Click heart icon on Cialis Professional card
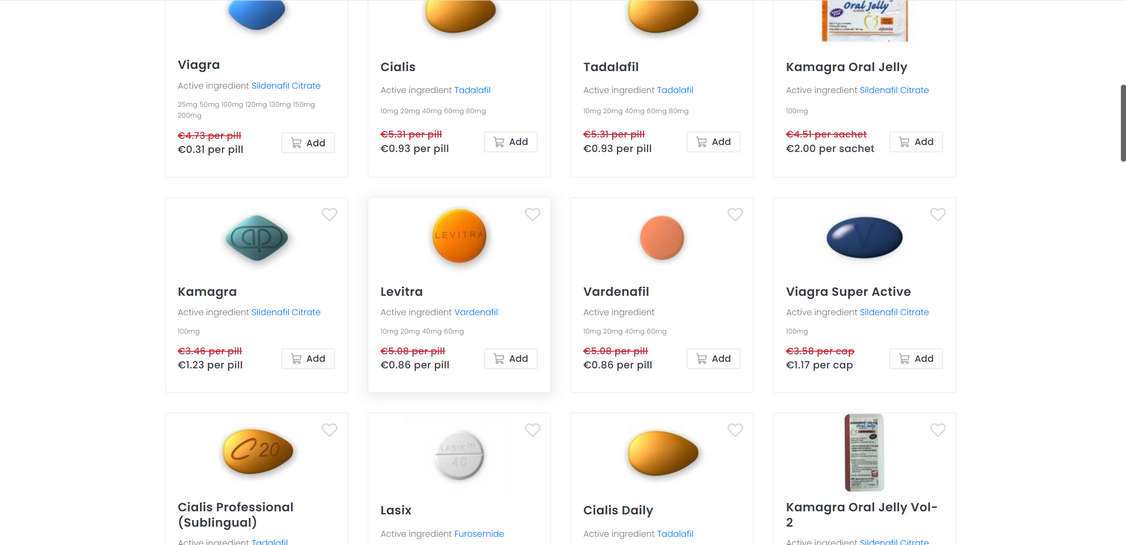 tap(329, 430)
